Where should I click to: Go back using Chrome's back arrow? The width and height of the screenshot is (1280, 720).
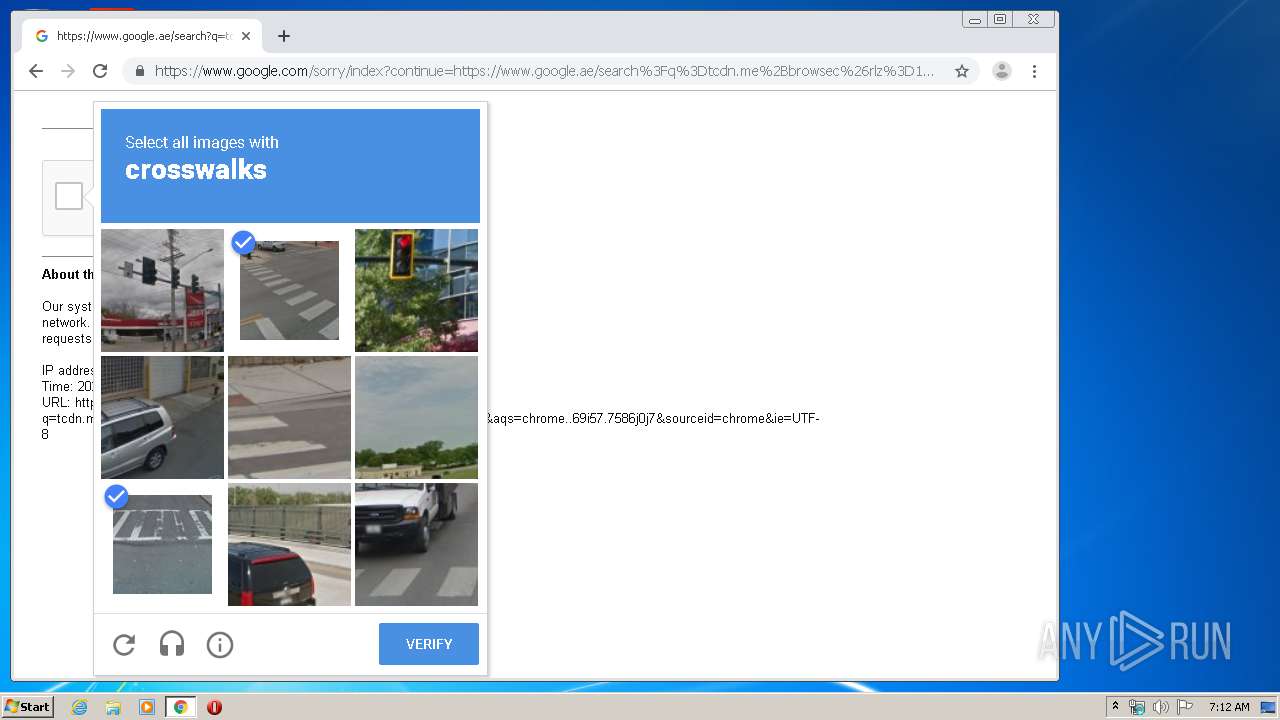[x=36, y=71]
